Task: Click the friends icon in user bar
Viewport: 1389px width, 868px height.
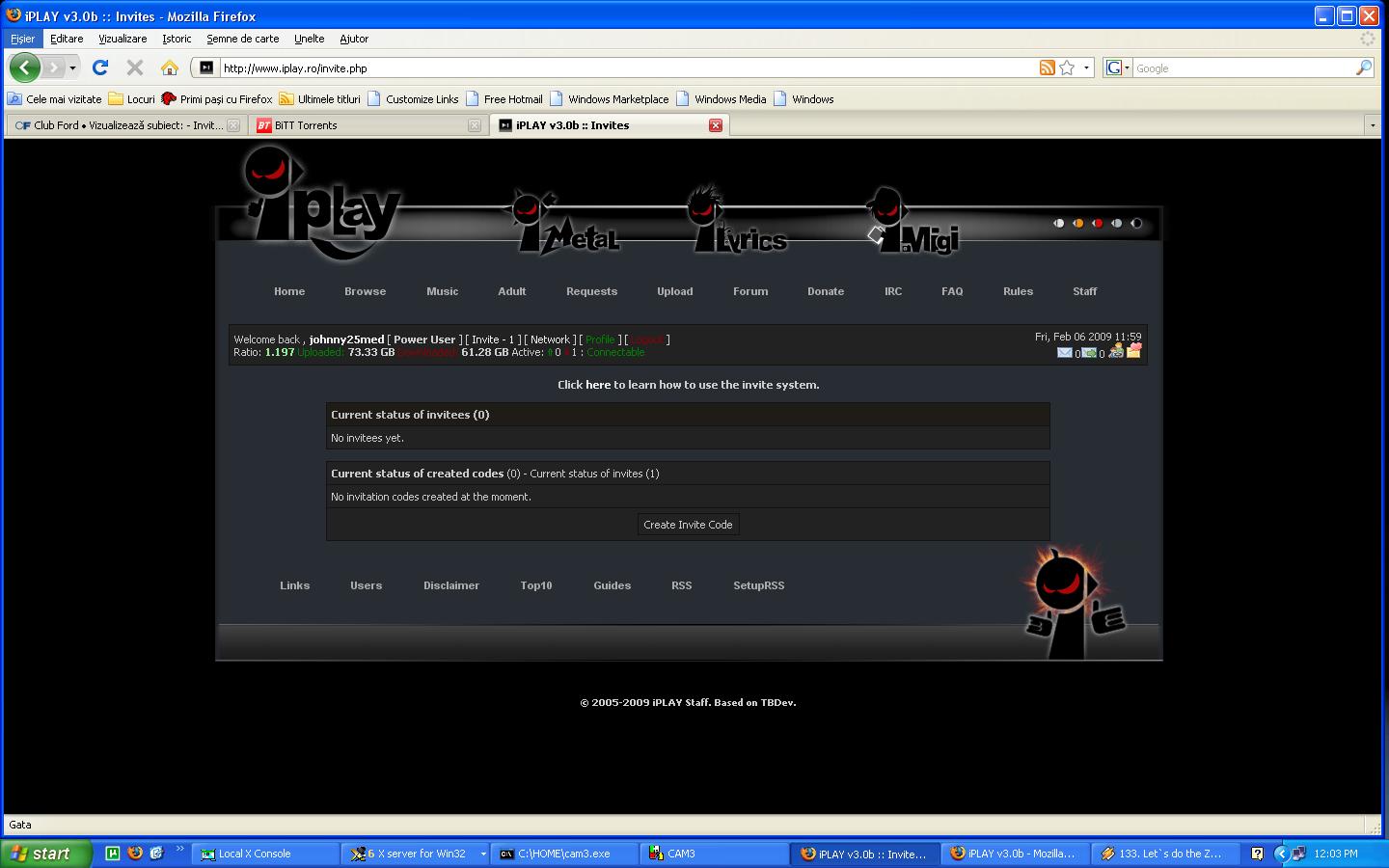Action: pos(1116,351)
